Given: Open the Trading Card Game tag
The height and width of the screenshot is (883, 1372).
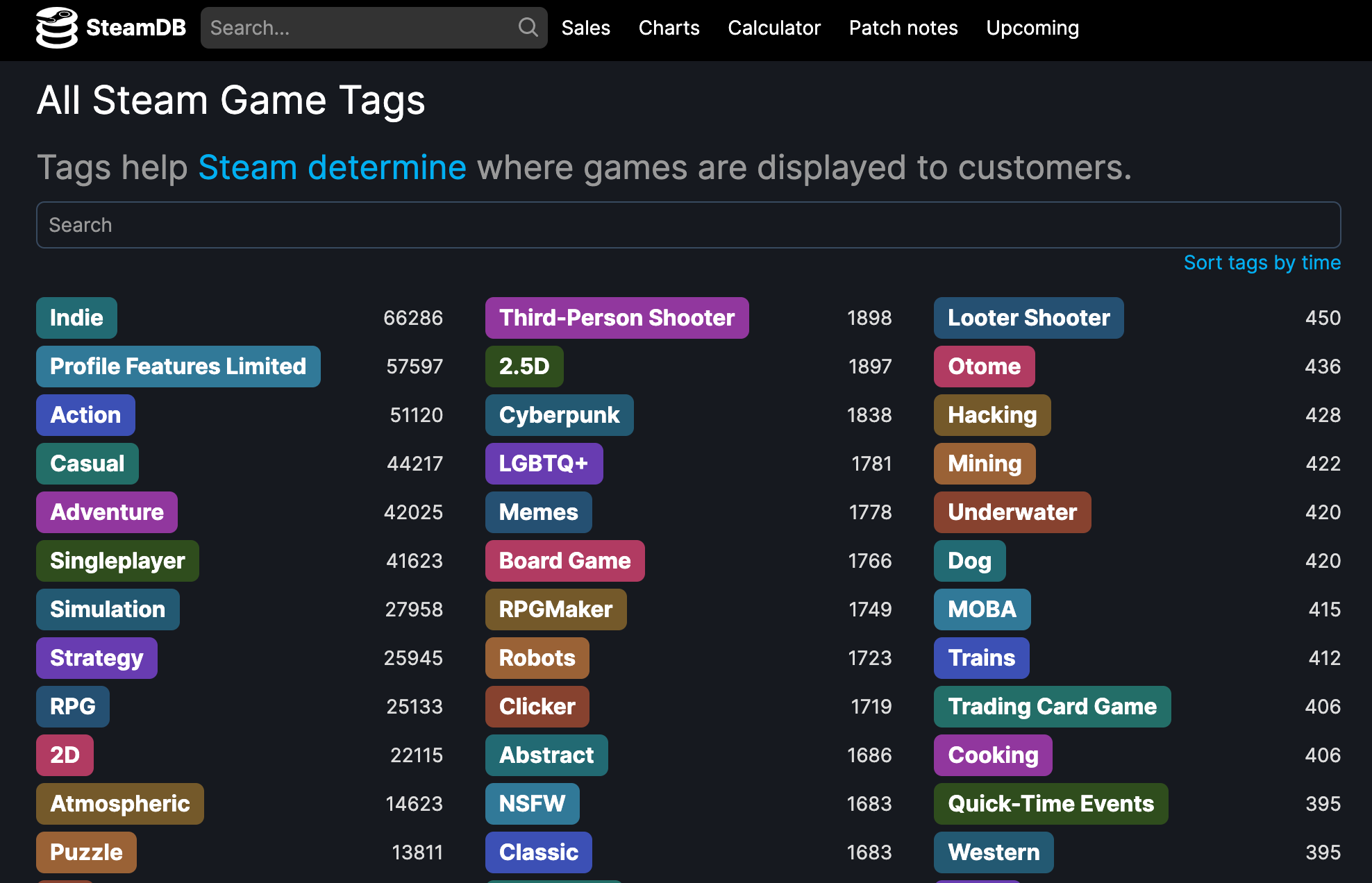Looking at the screenshot, I should (1052, 706).
